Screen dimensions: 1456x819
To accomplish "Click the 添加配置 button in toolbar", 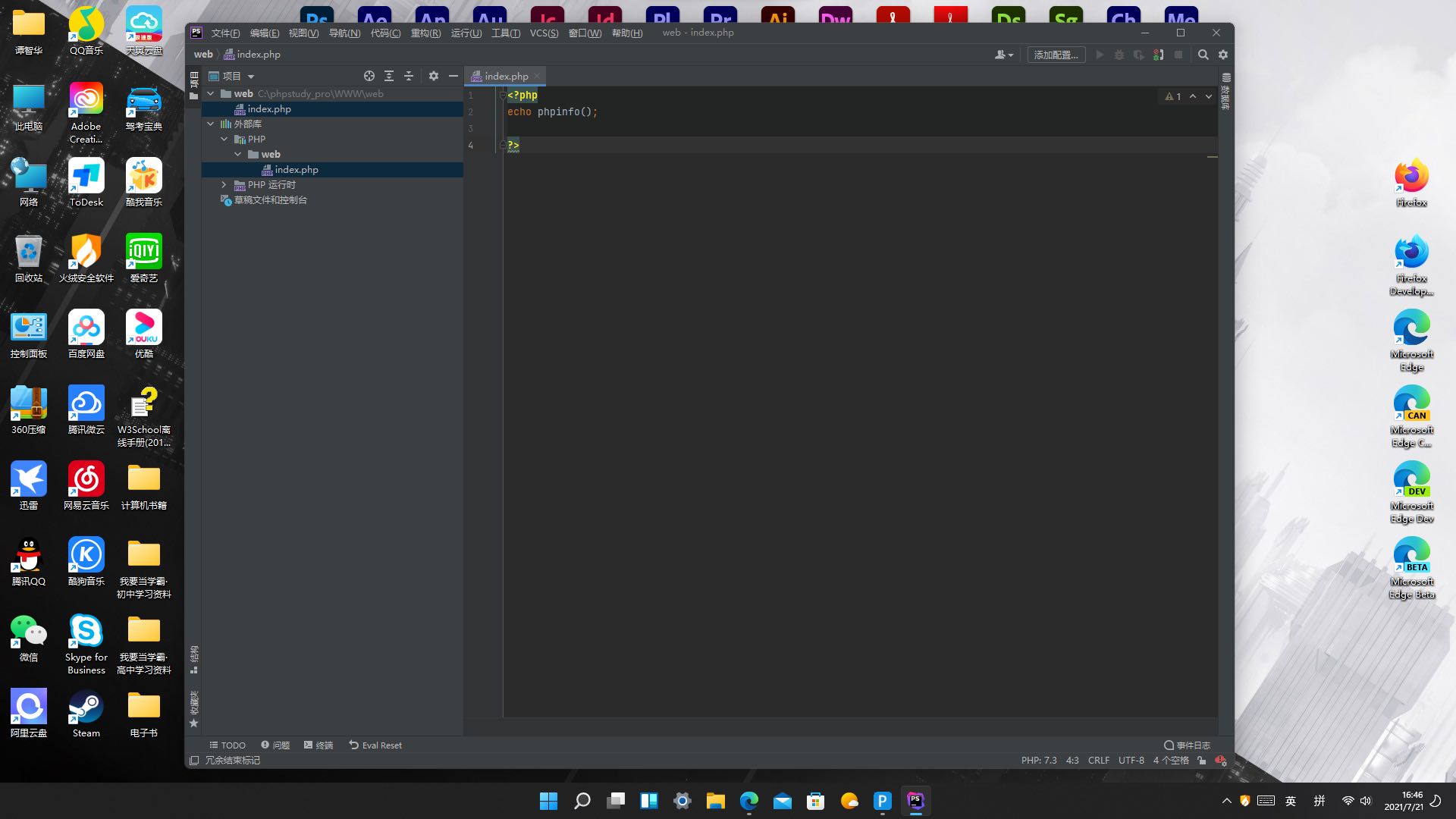I will tap(1056, 54).
